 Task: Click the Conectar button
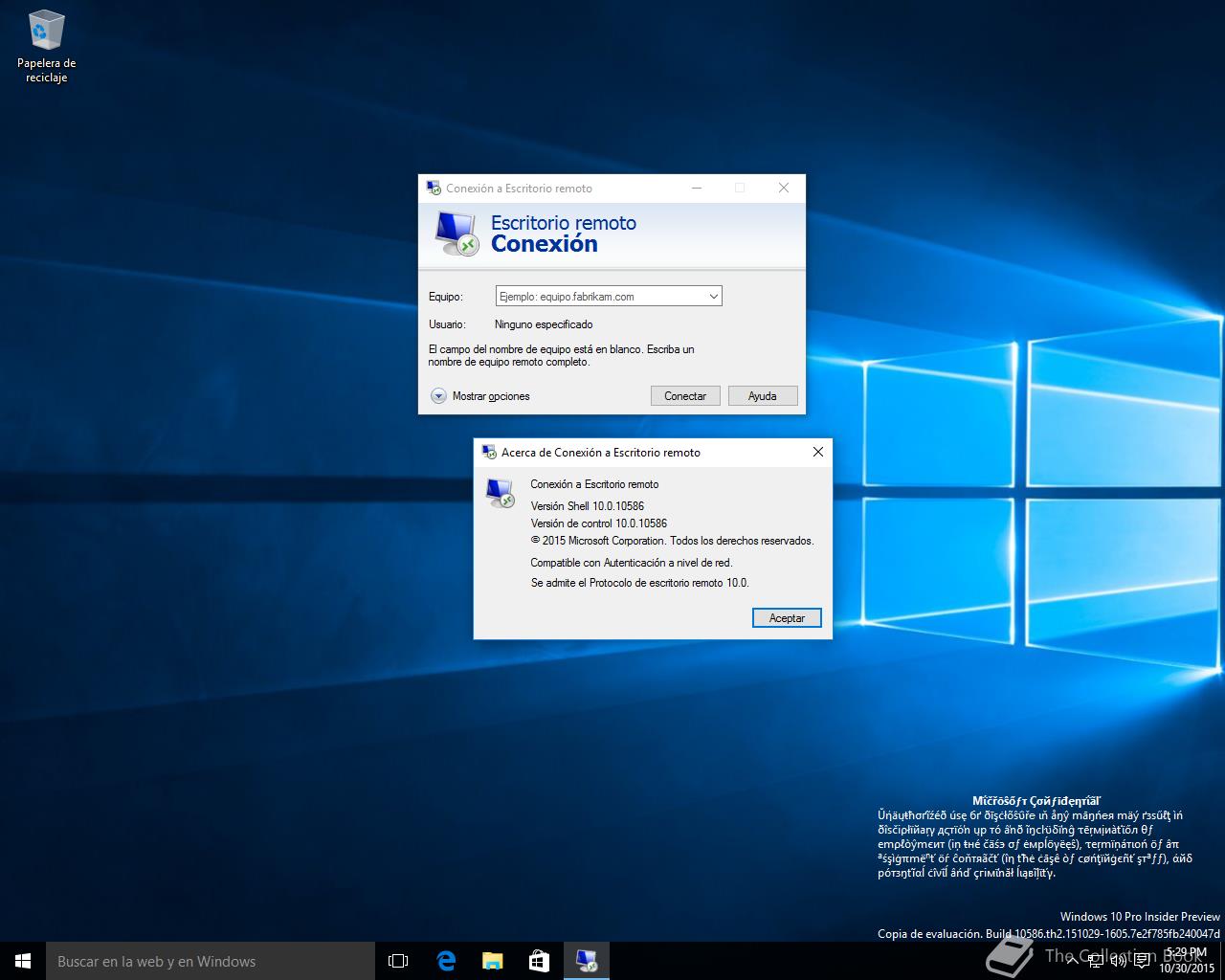coord(685,396)
